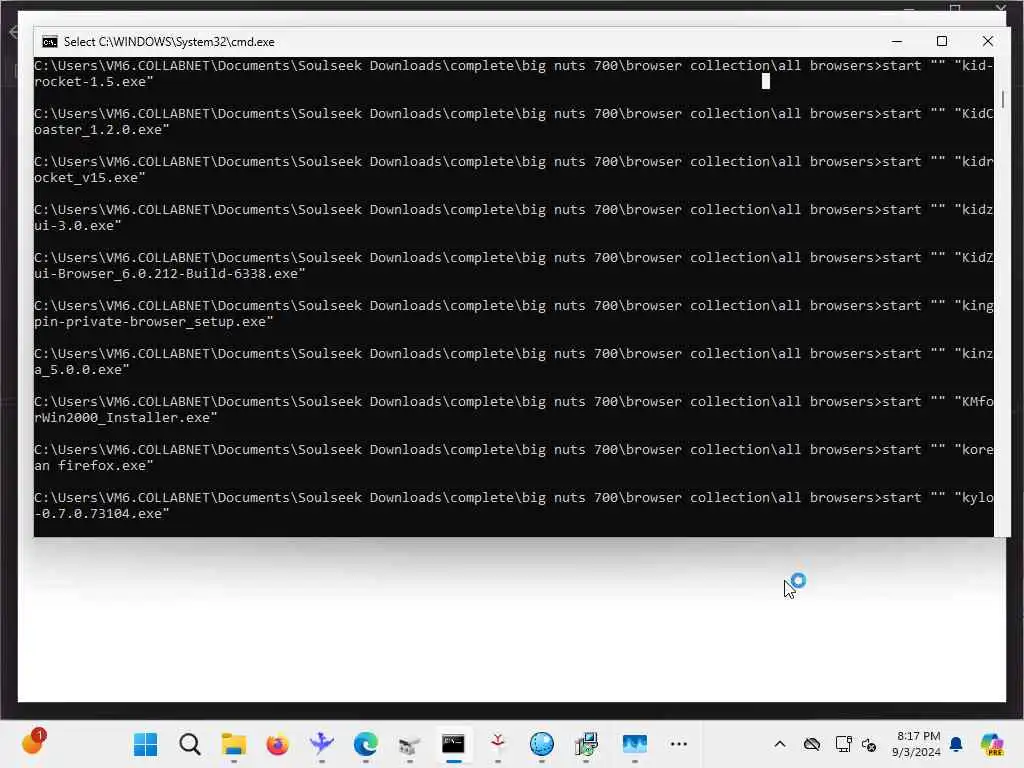Click the line "rocket-1.5.exe"
This screenshot has width=1024, height=768.
click(93, 82)
